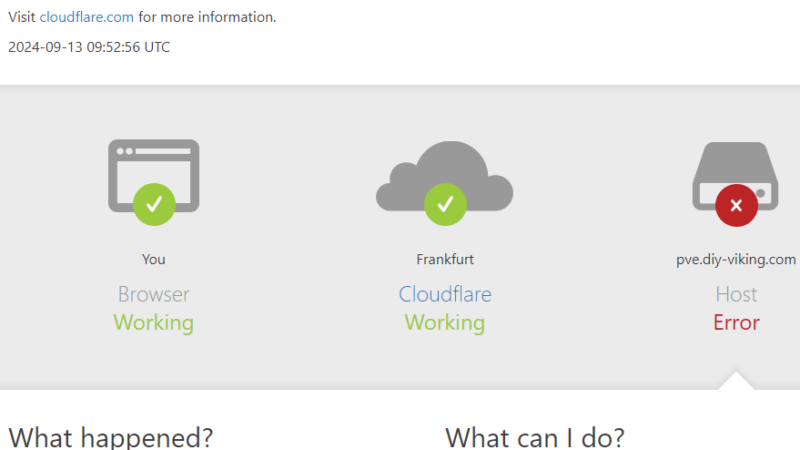
Task: Click the pve.diy-viking.com hostname
Action: pyautogui.click(x=736, y=260)
